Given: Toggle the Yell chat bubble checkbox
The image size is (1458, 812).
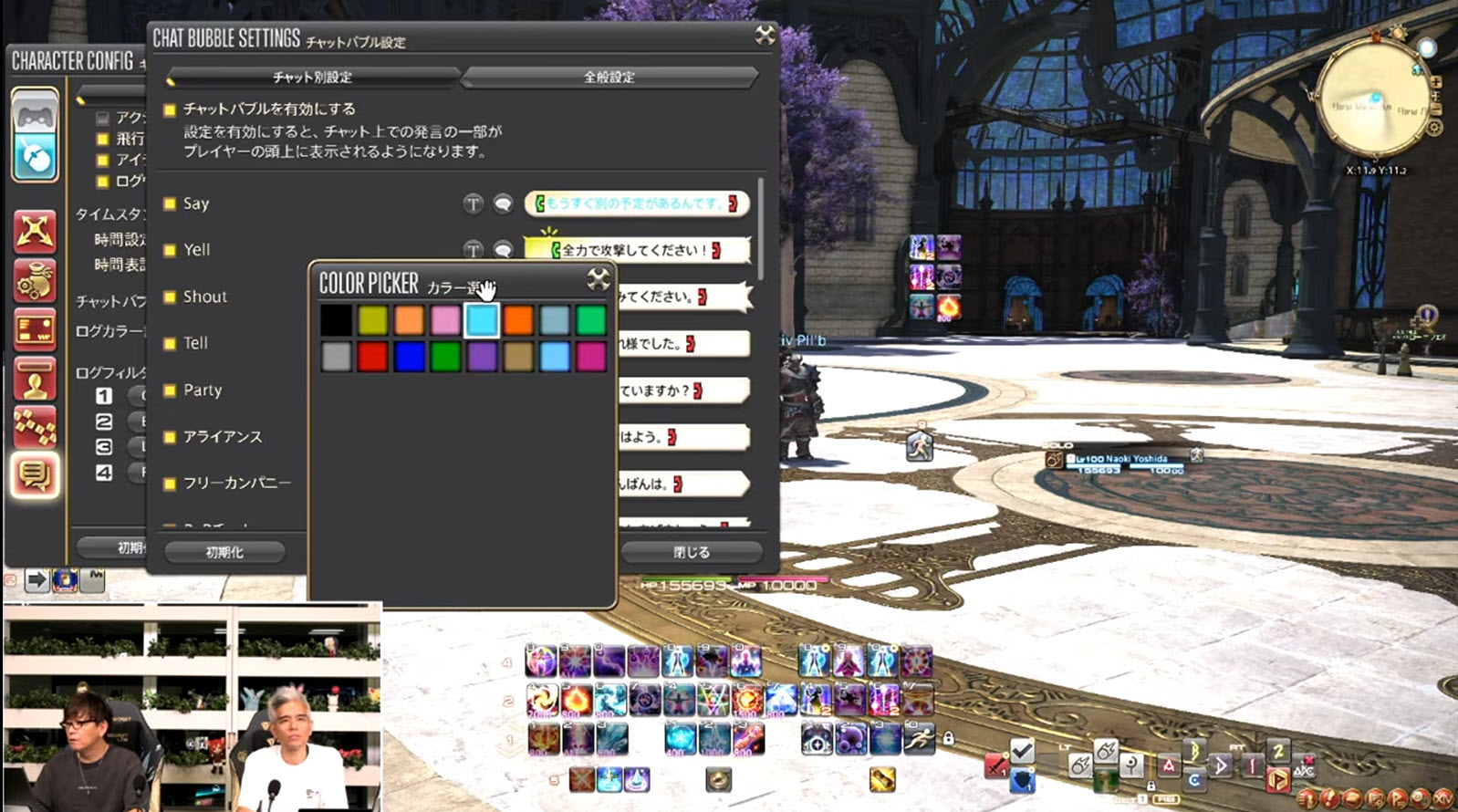Looking at the screenshot, I should (x=170, y=250).
